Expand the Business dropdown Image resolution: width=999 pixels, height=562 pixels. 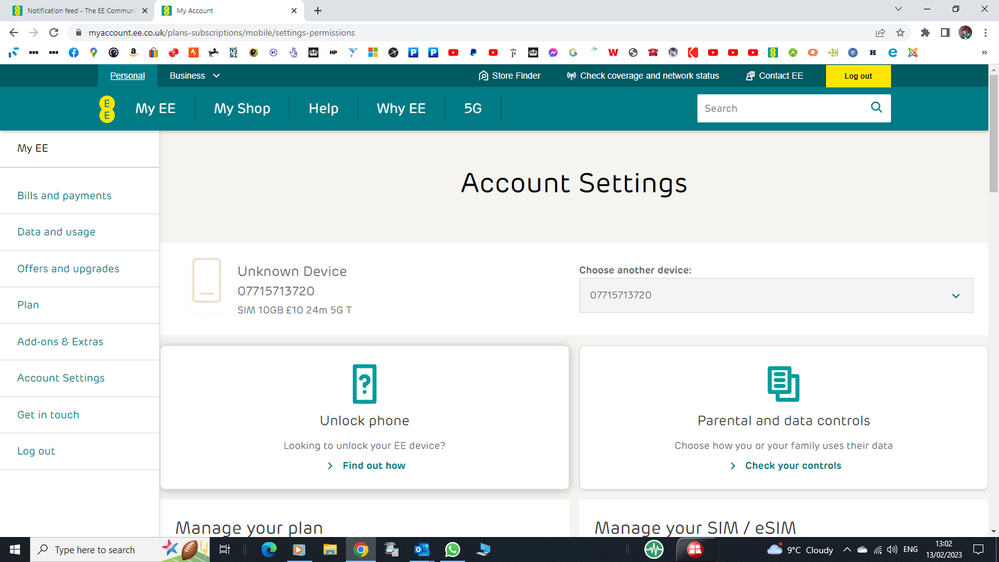click(x=194, y=76)
